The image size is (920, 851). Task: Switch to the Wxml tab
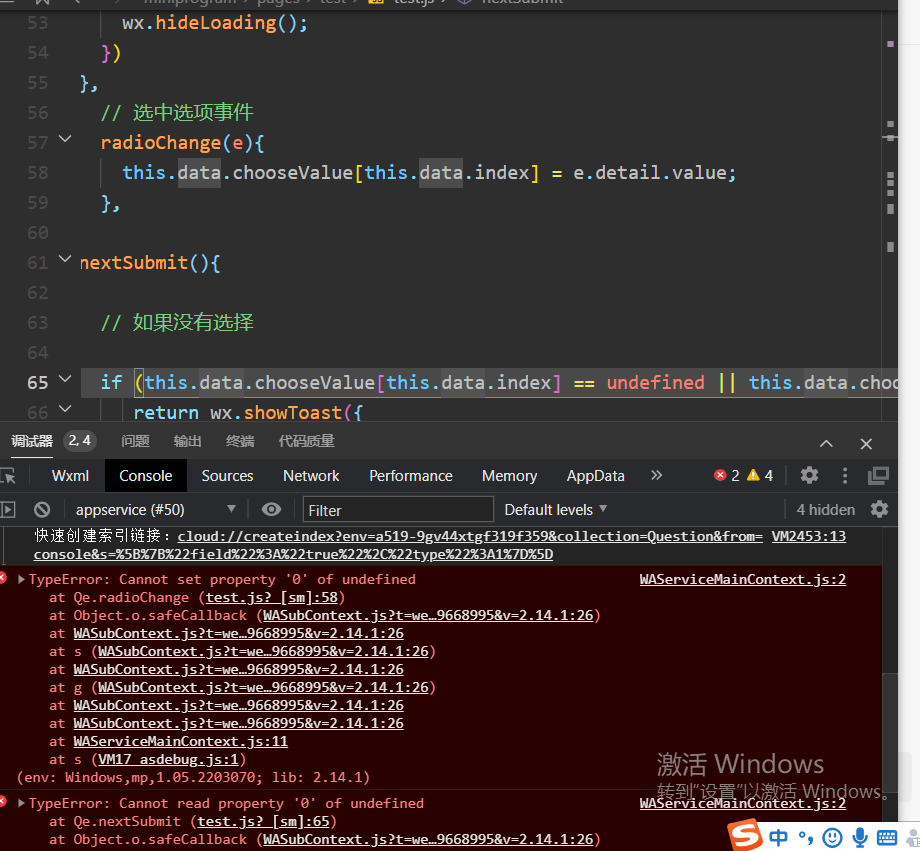coord(70,475)
